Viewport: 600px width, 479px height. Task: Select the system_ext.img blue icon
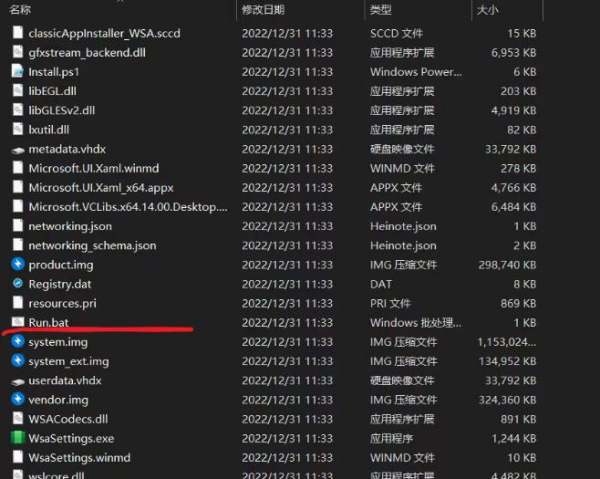(x=18, y=360)
